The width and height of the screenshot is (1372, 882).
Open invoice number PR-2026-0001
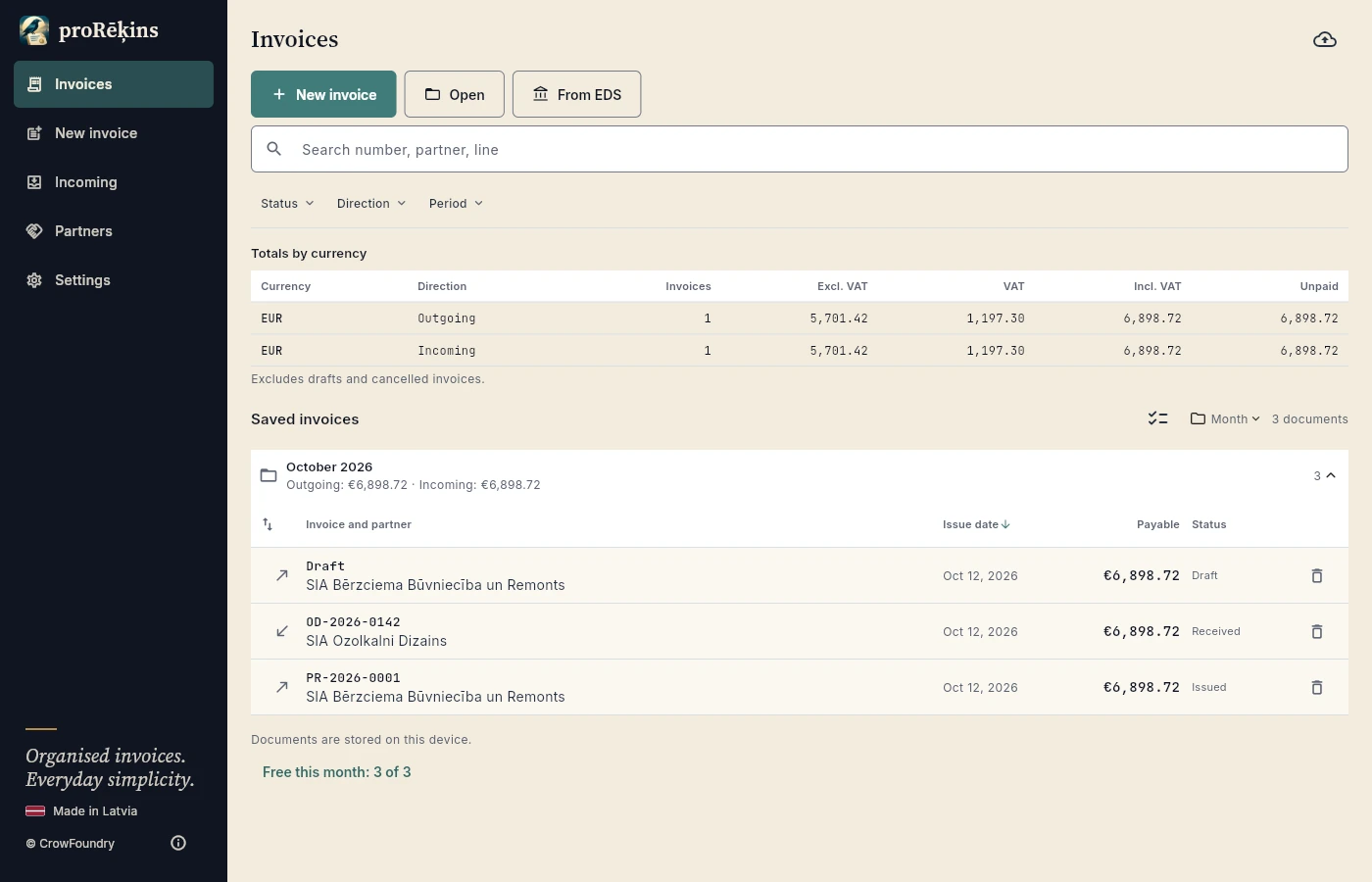coord(353,678)
